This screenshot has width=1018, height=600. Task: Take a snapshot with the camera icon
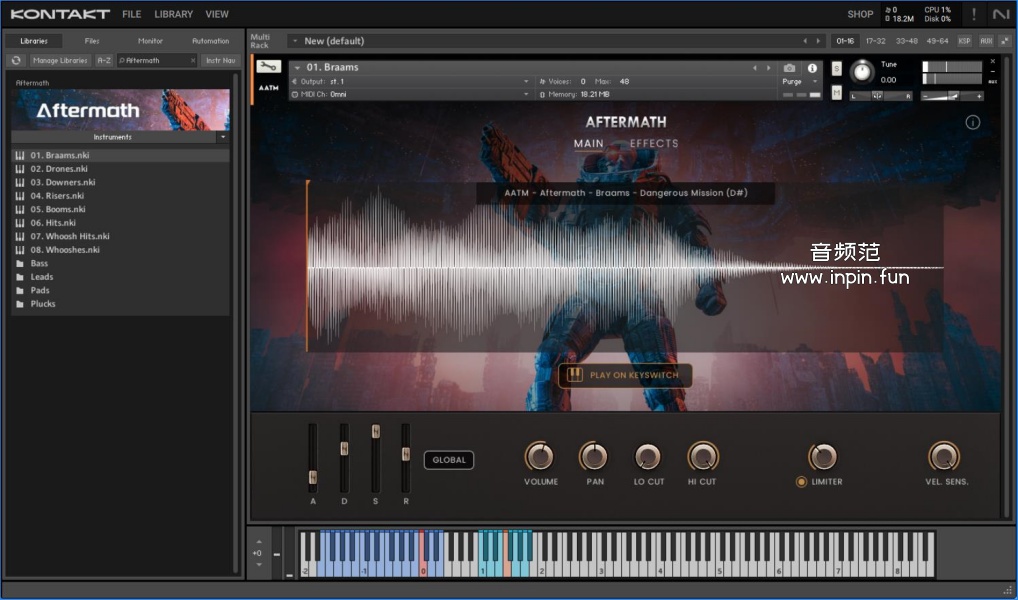click(x=789, y=68)
